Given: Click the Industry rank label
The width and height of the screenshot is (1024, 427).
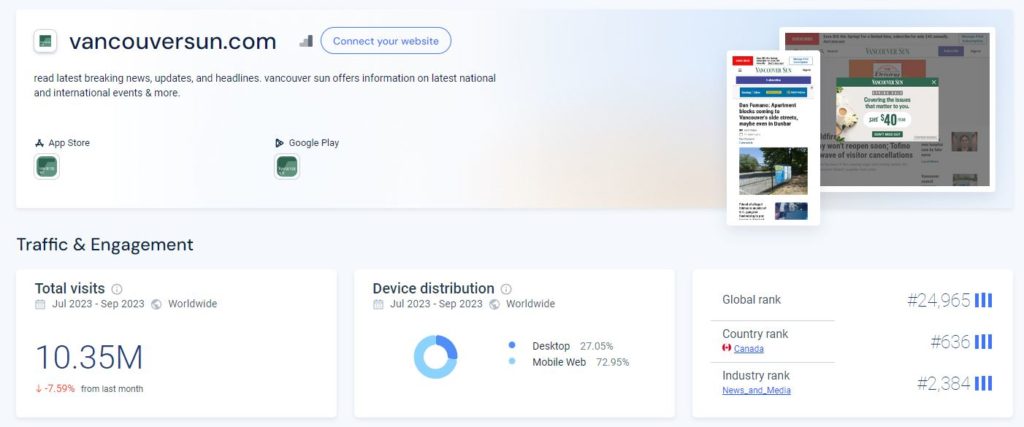Looking at the screenshot, I should [x=756, y=375].
